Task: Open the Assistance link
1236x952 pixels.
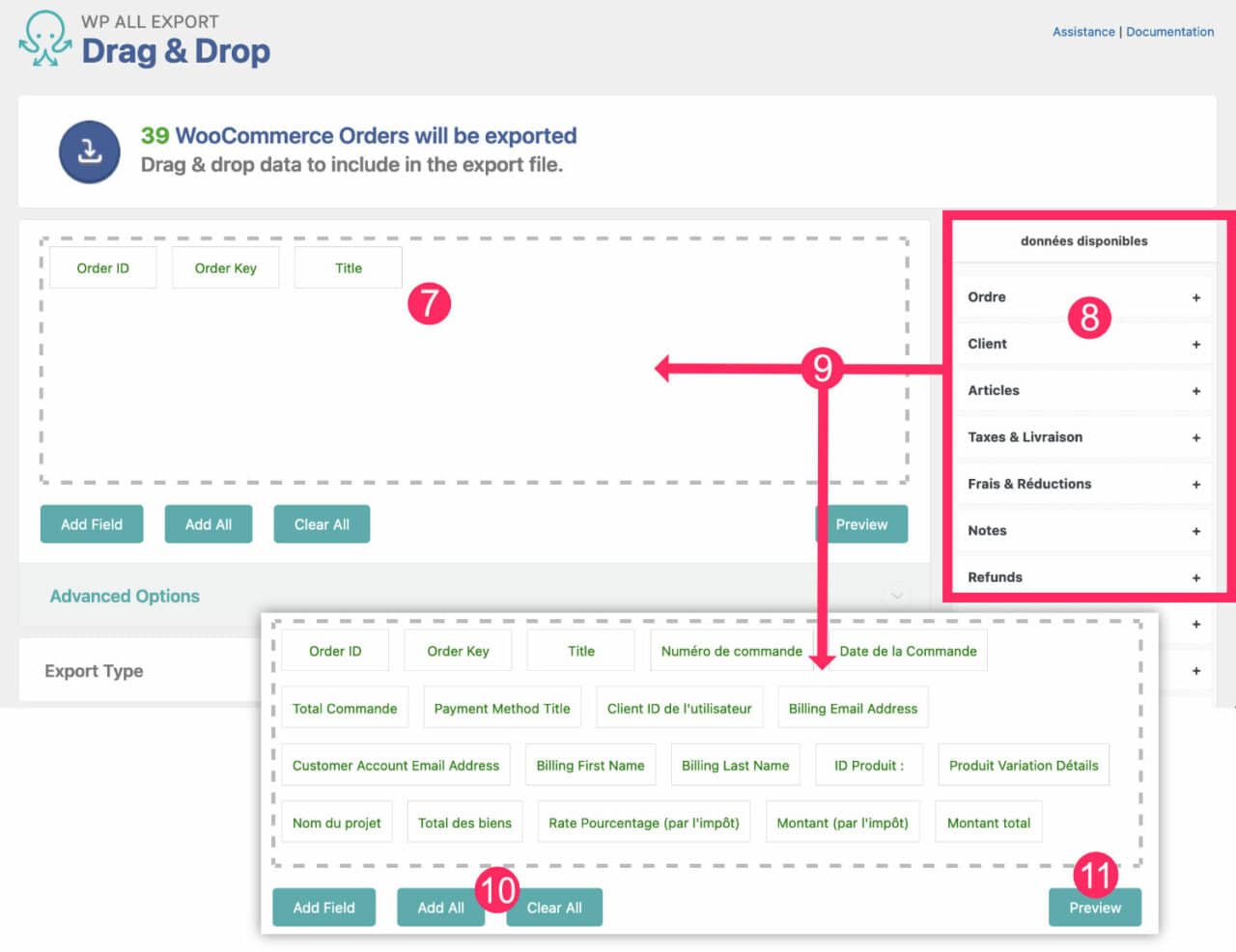Action: tap(1082, 32)
